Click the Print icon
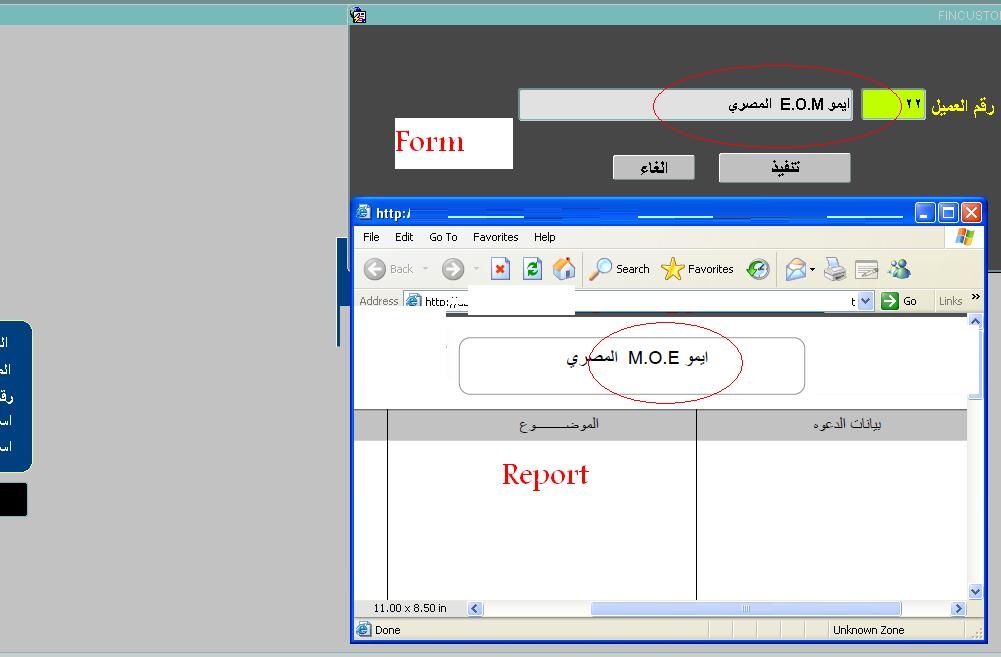 (835, 269)
